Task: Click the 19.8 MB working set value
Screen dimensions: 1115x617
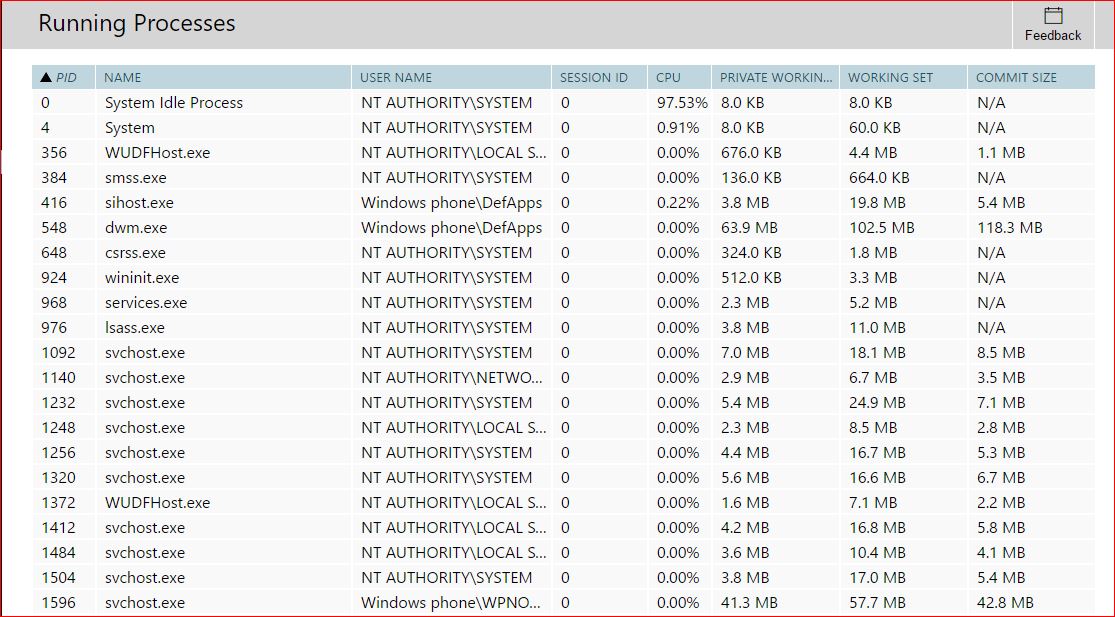Action: point(877,203)
